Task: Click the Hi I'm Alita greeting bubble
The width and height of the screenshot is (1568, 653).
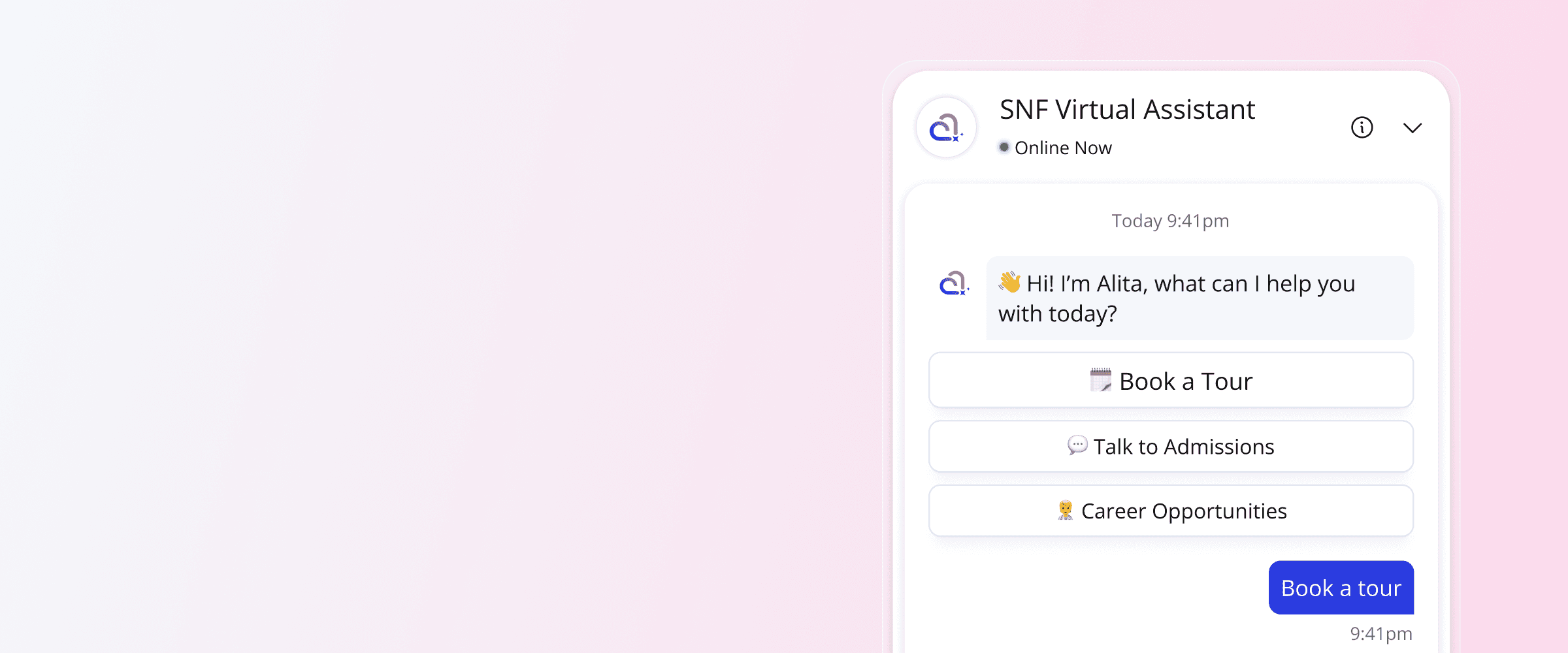Action: tap(1200, 298)
